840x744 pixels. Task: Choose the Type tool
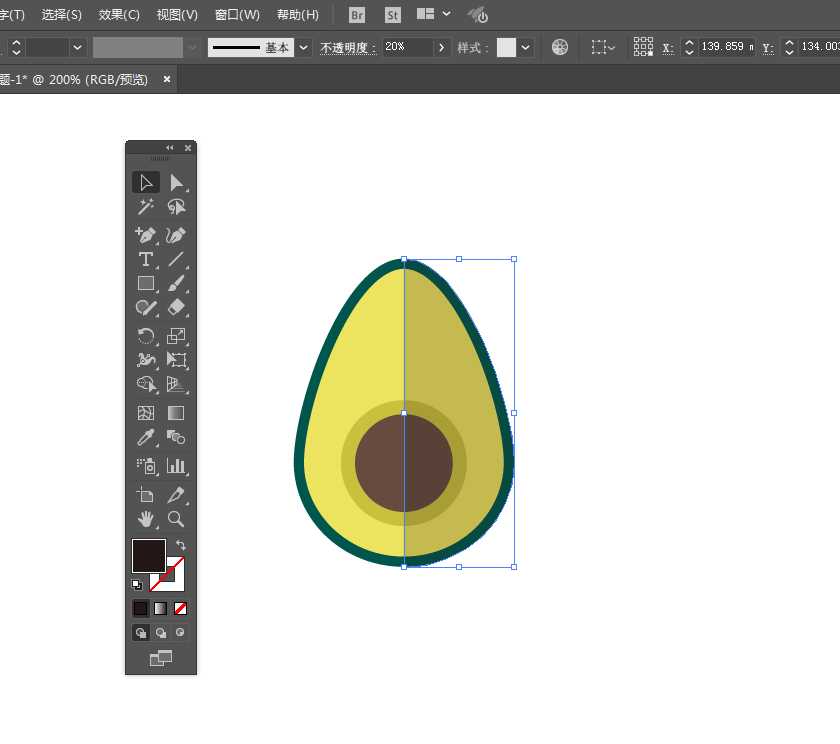(x=146, y=259)
